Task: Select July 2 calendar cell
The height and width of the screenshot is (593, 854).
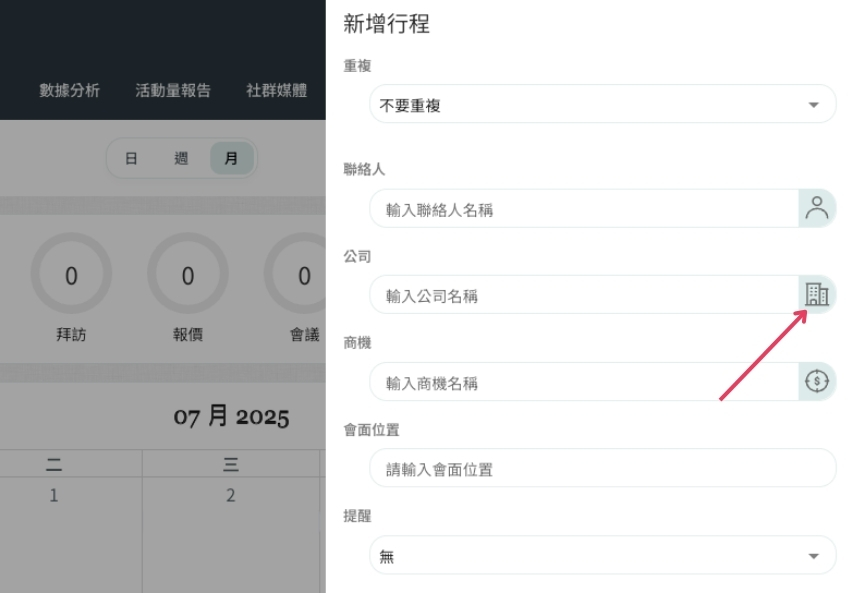Action: click(231, 535)
